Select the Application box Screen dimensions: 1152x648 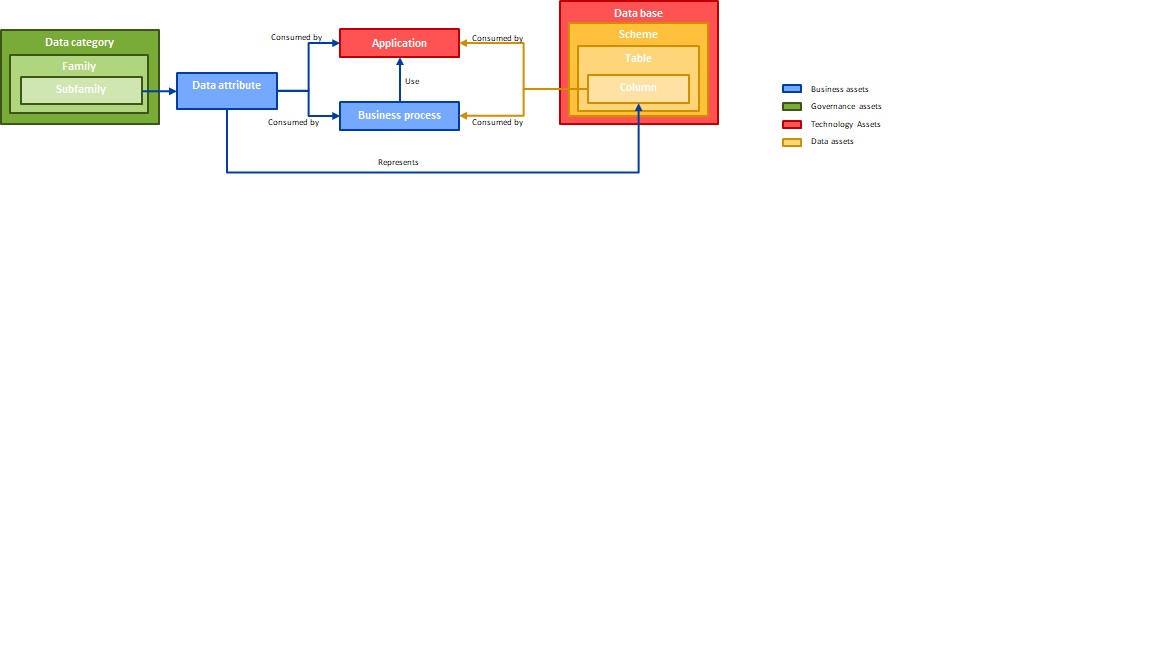tap(399, 43)
